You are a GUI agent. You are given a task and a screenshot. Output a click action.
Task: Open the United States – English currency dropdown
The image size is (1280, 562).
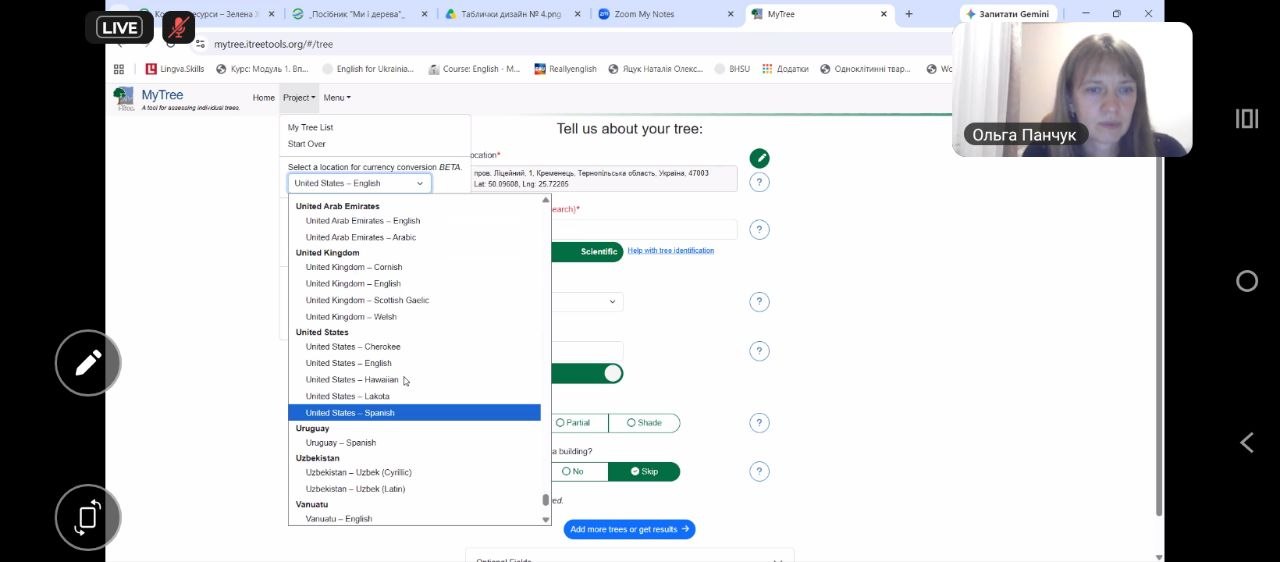[360, 183]
